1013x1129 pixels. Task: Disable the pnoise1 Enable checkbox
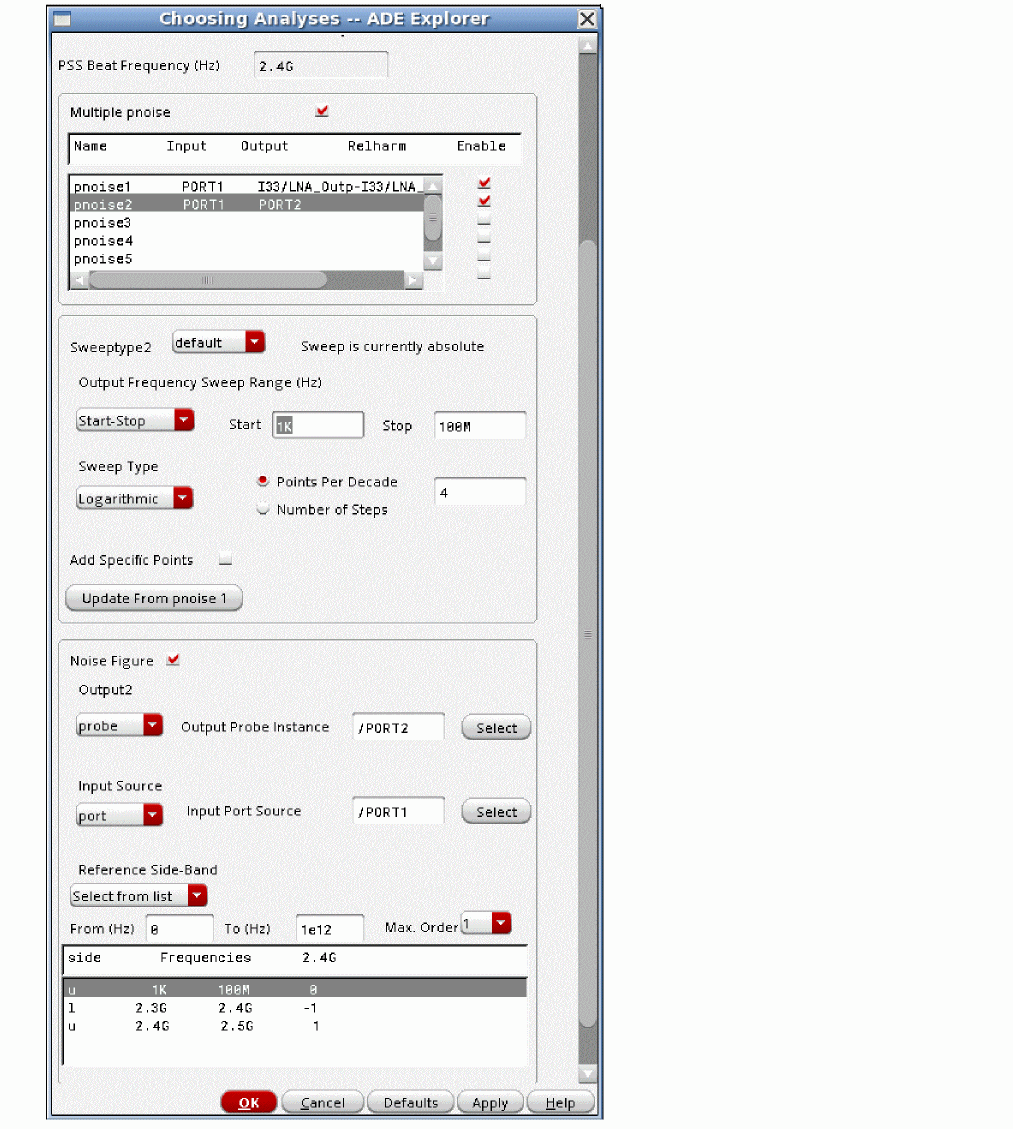[x=484, y=184]
